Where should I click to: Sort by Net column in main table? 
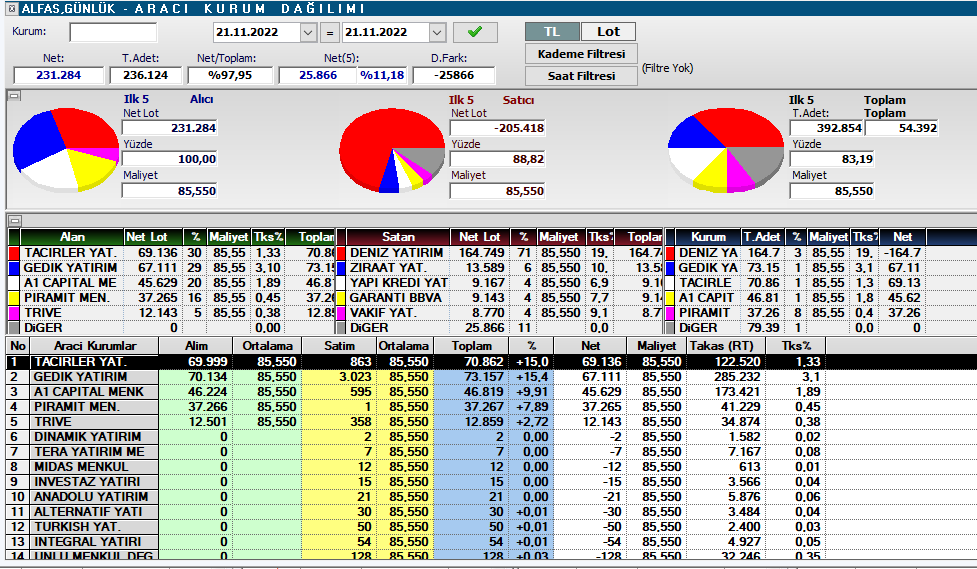[x=590, y=346]
